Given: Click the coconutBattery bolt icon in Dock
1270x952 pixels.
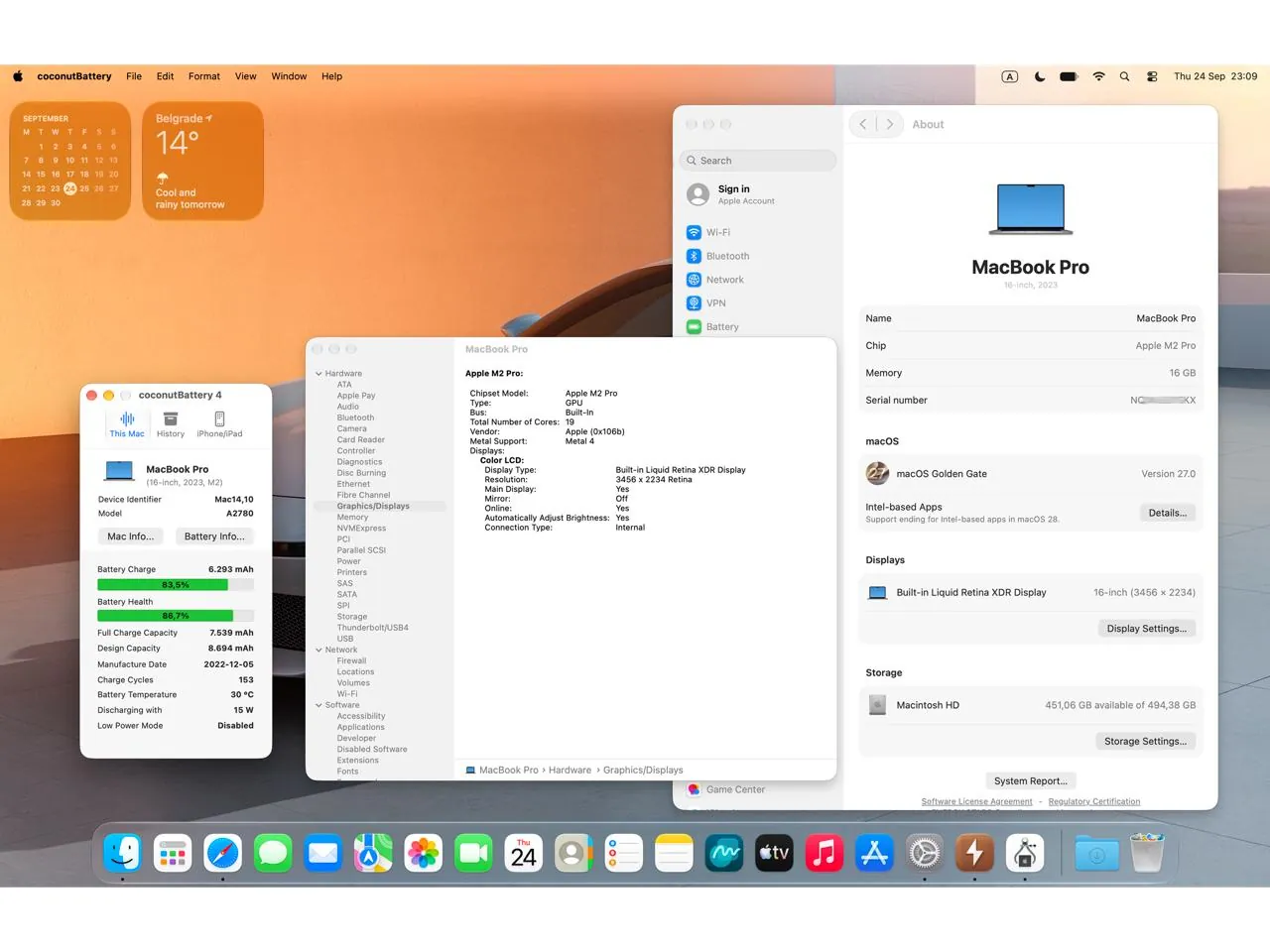Looking at the screenshot, I should coord(974,853).
